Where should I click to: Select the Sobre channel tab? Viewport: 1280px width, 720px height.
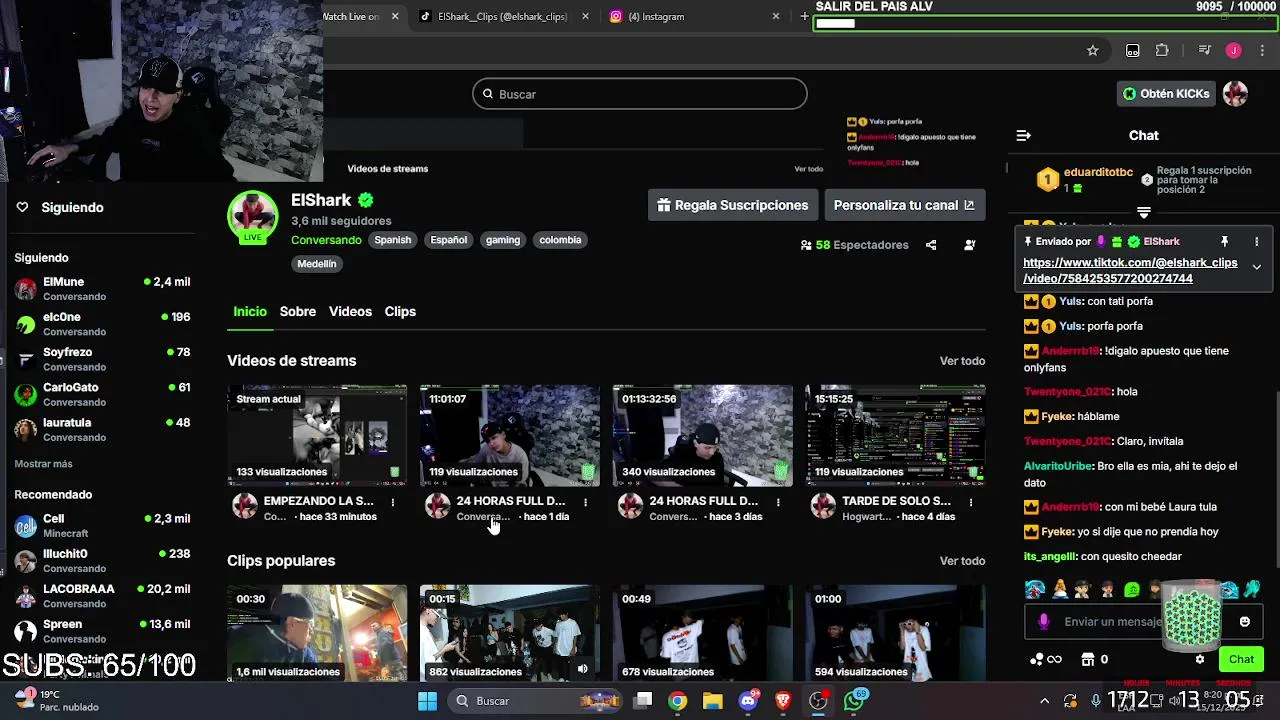pos(298,312)
